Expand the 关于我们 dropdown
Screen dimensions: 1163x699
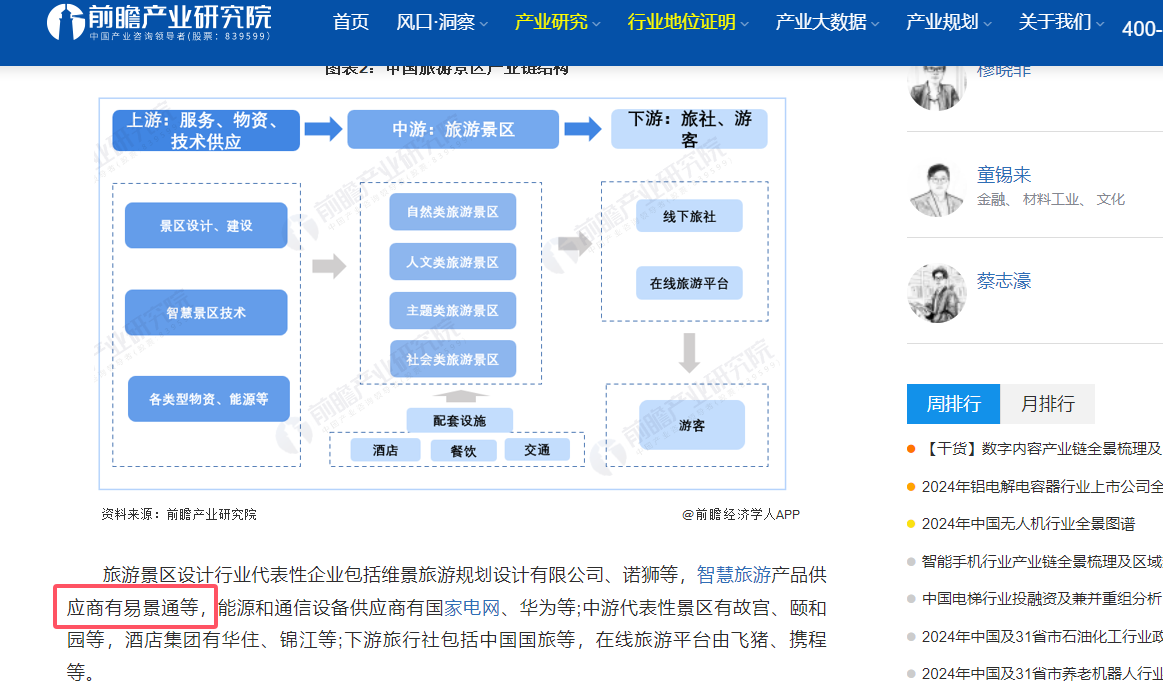click(1056, 20)
